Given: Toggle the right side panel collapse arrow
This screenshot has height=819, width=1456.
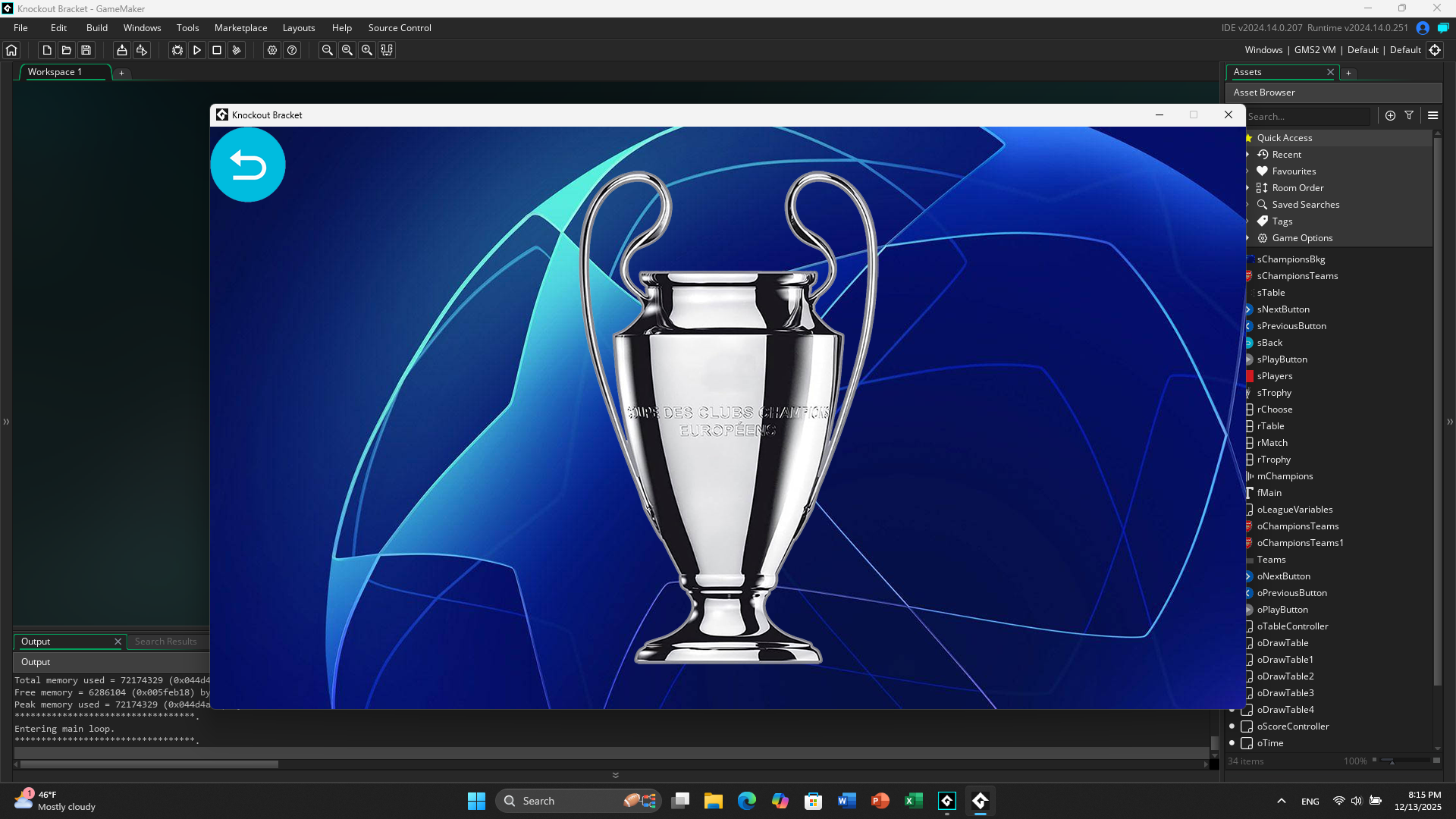Looking at the screenshot, I should tap(1450, 422).
